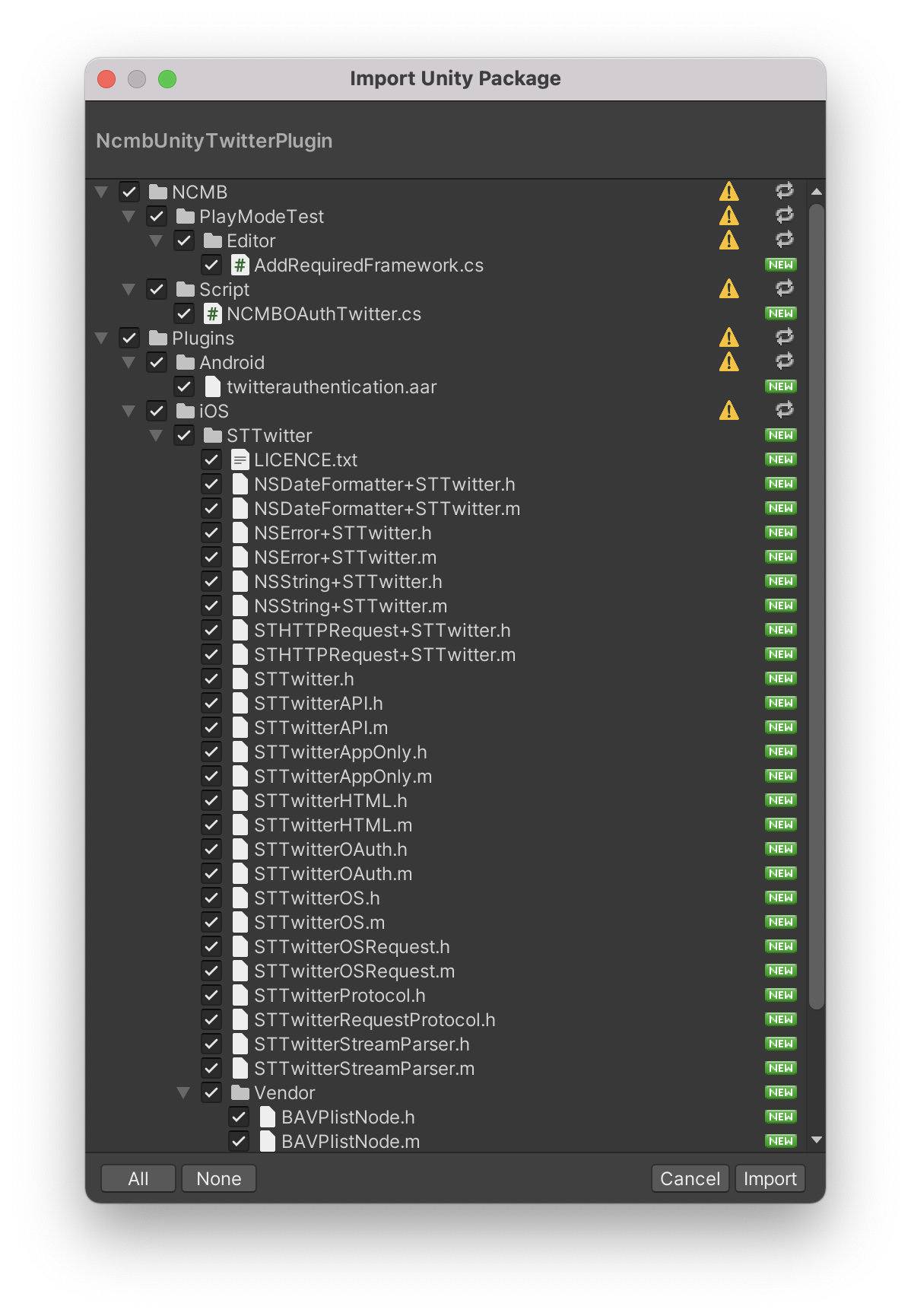The height and width of the screenshot is (1316, 911).
Task: Click the warning icon on the NCMB row
Action: point(728,192)
